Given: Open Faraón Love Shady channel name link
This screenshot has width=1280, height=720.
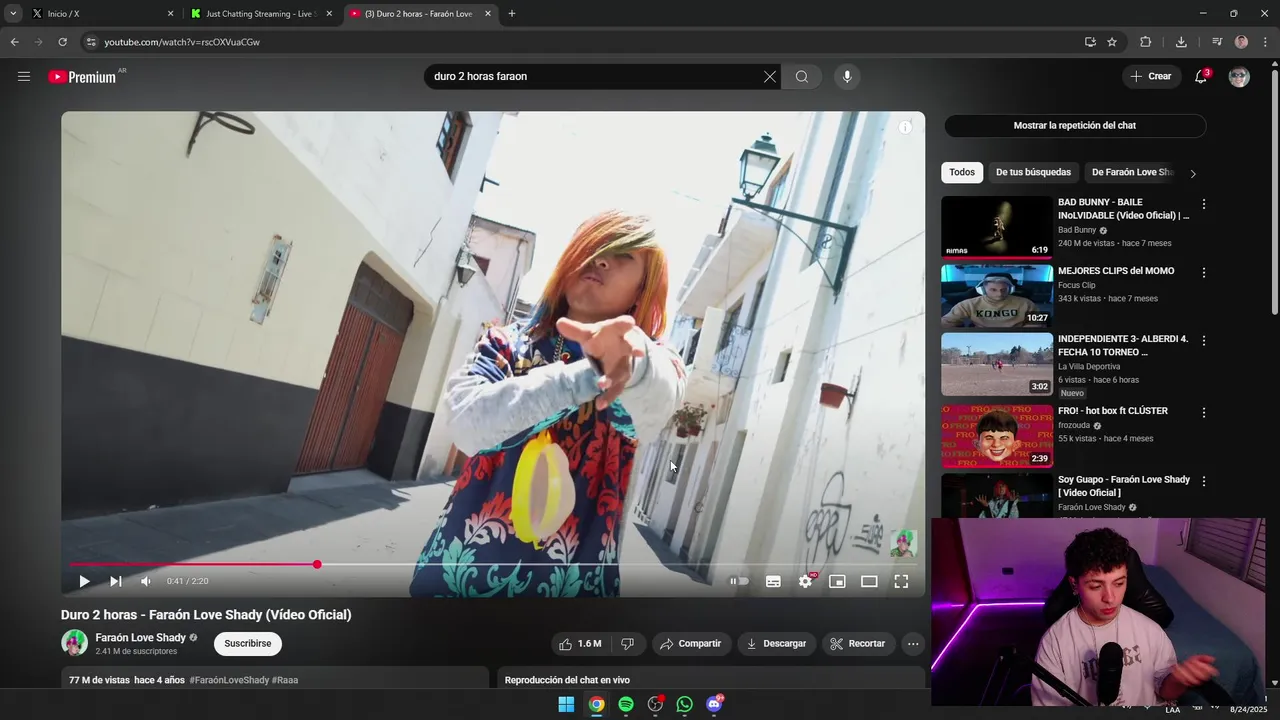Looking at the screenshot, I should coord(140,638).
